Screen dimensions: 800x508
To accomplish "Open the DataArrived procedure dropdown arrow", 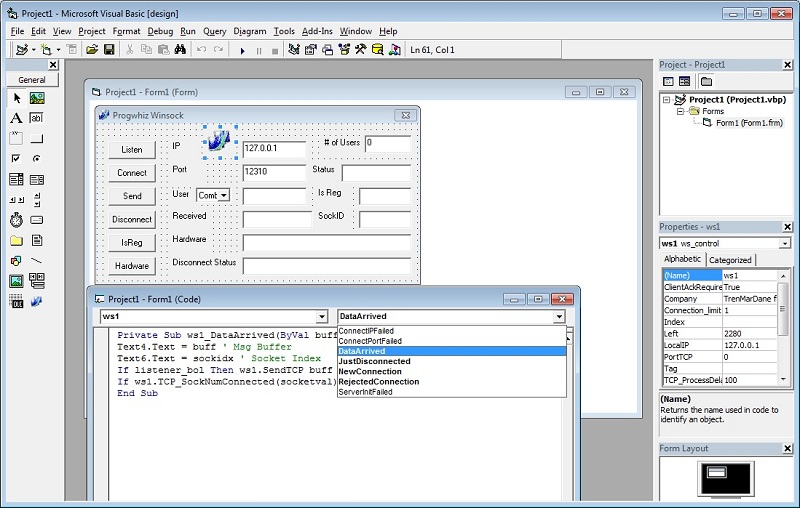I will [559, 317].
